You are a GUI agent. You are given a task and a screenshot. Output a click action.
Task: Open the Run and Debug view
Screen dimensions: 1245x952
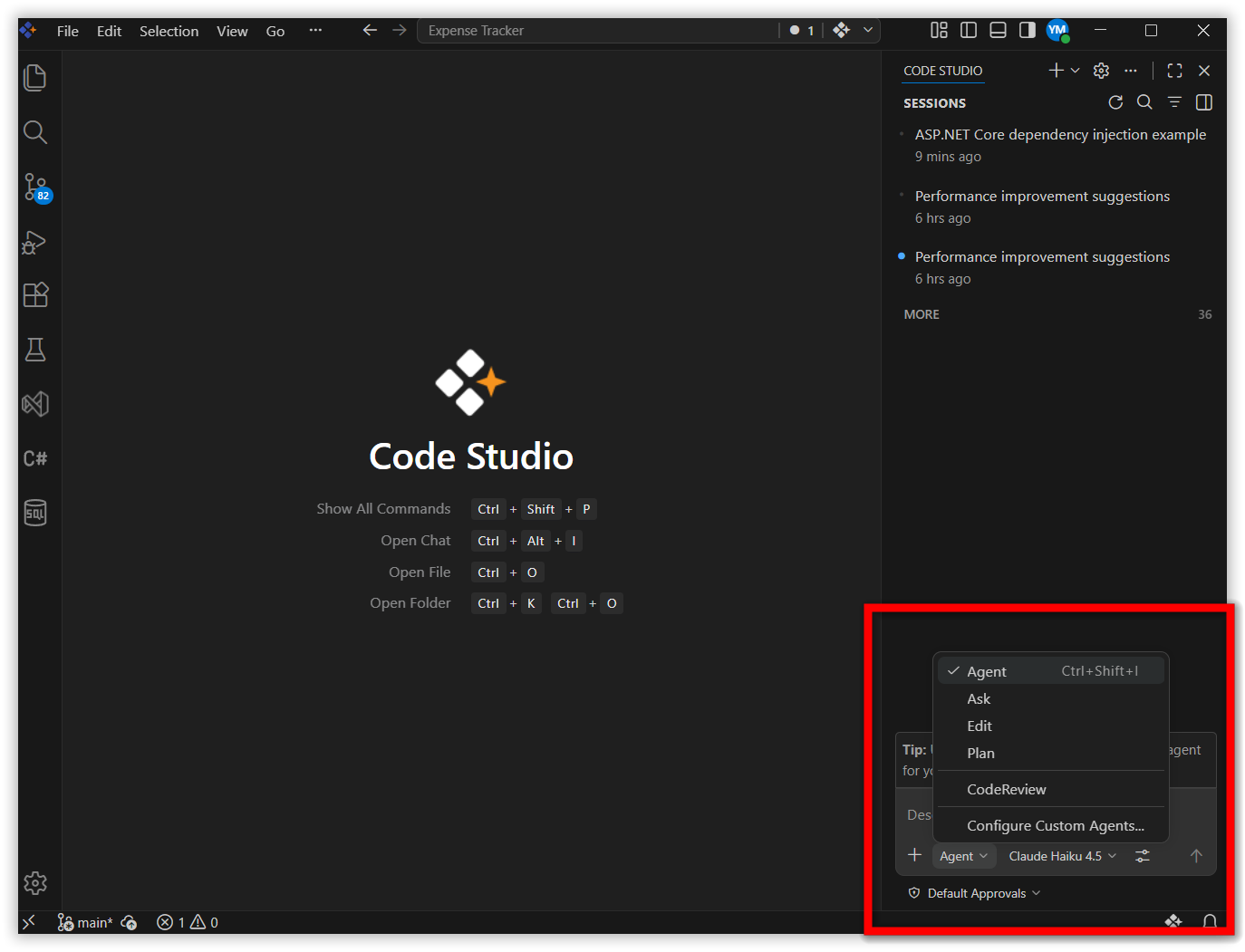coord(34,242)
